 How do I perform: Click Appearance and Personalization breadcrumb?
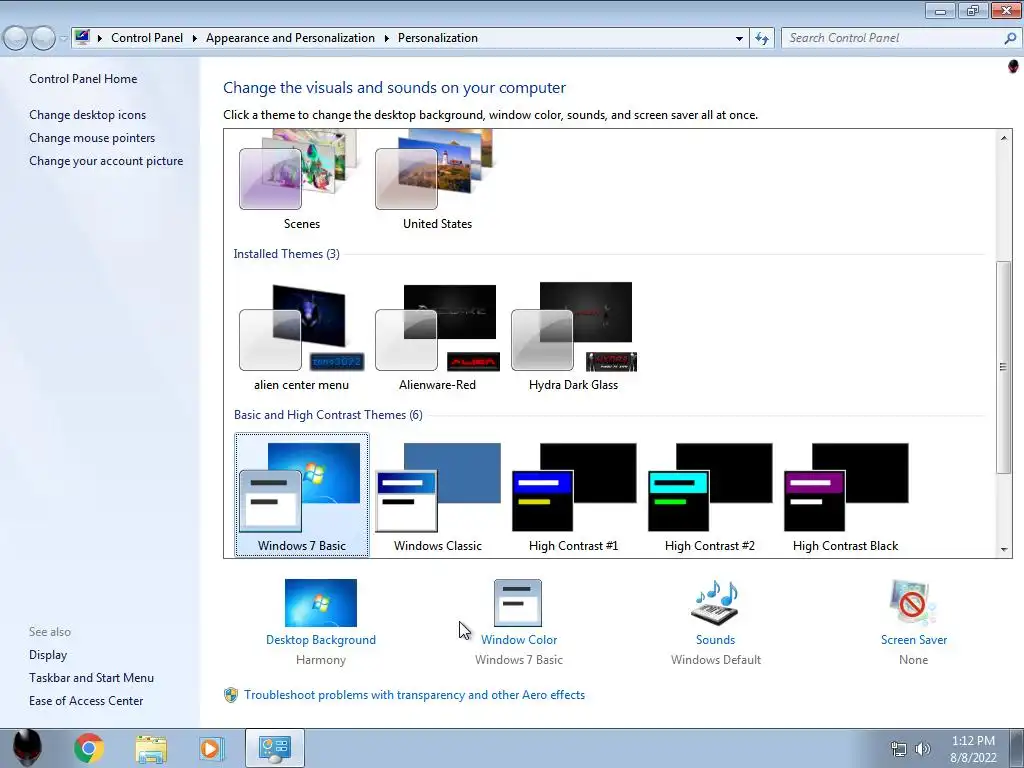click(290, 38)
